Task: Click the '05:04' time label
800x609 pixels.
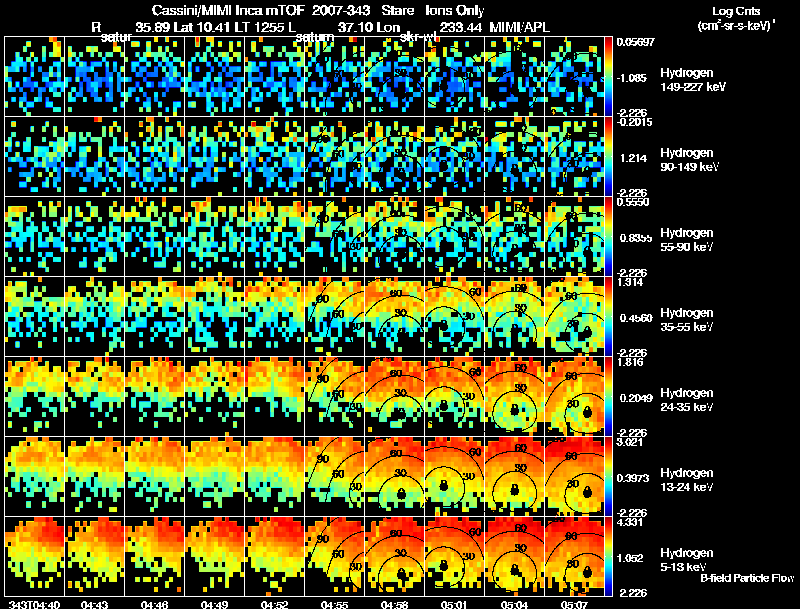Action: 515,605
